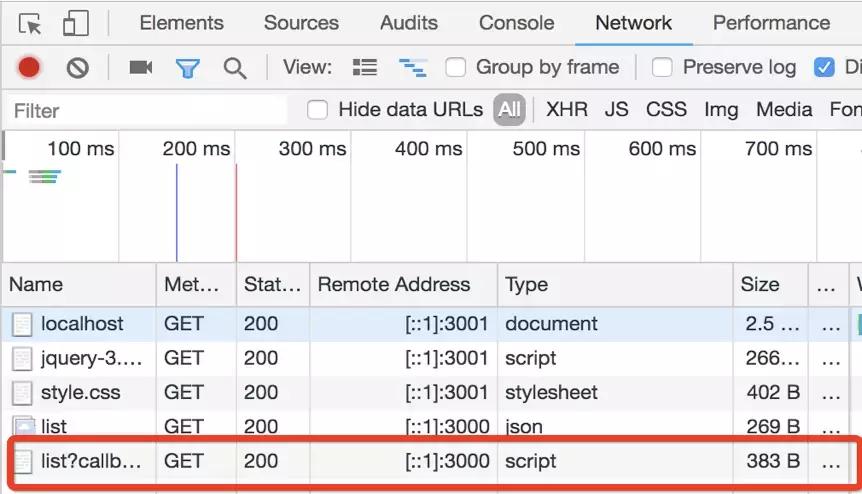This screenshot has width=862, height=494.
Task: Toggle the filter funnel icon
Action: [x=187, y=68]
